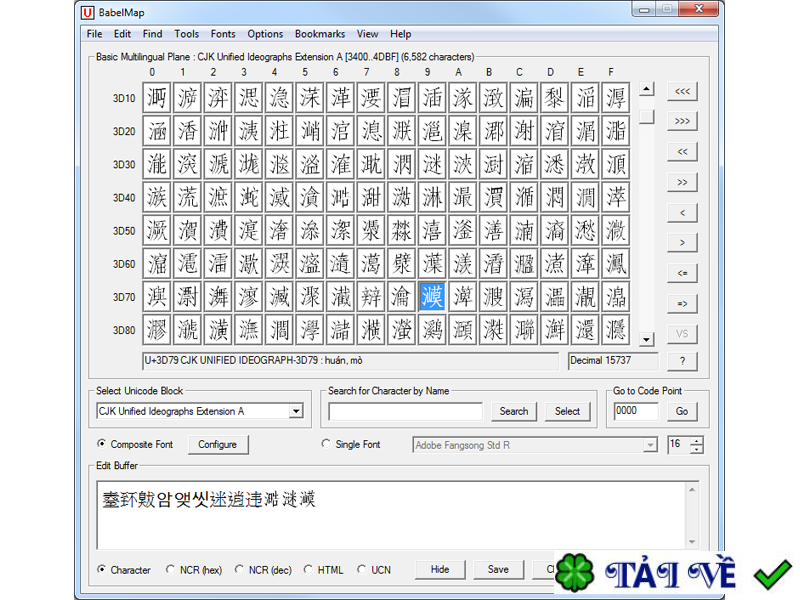Click the <<< jump-back navigation button
Viewport: 800px width, 600px height.
[682, 91]
